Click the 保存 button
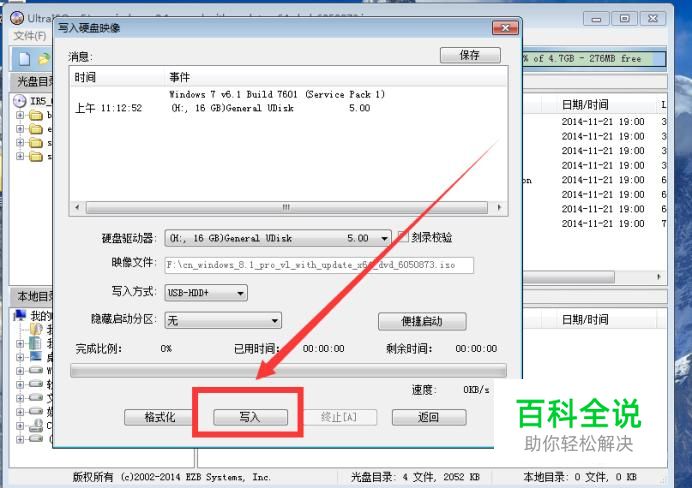692x488 pixels. click(470, 55)
